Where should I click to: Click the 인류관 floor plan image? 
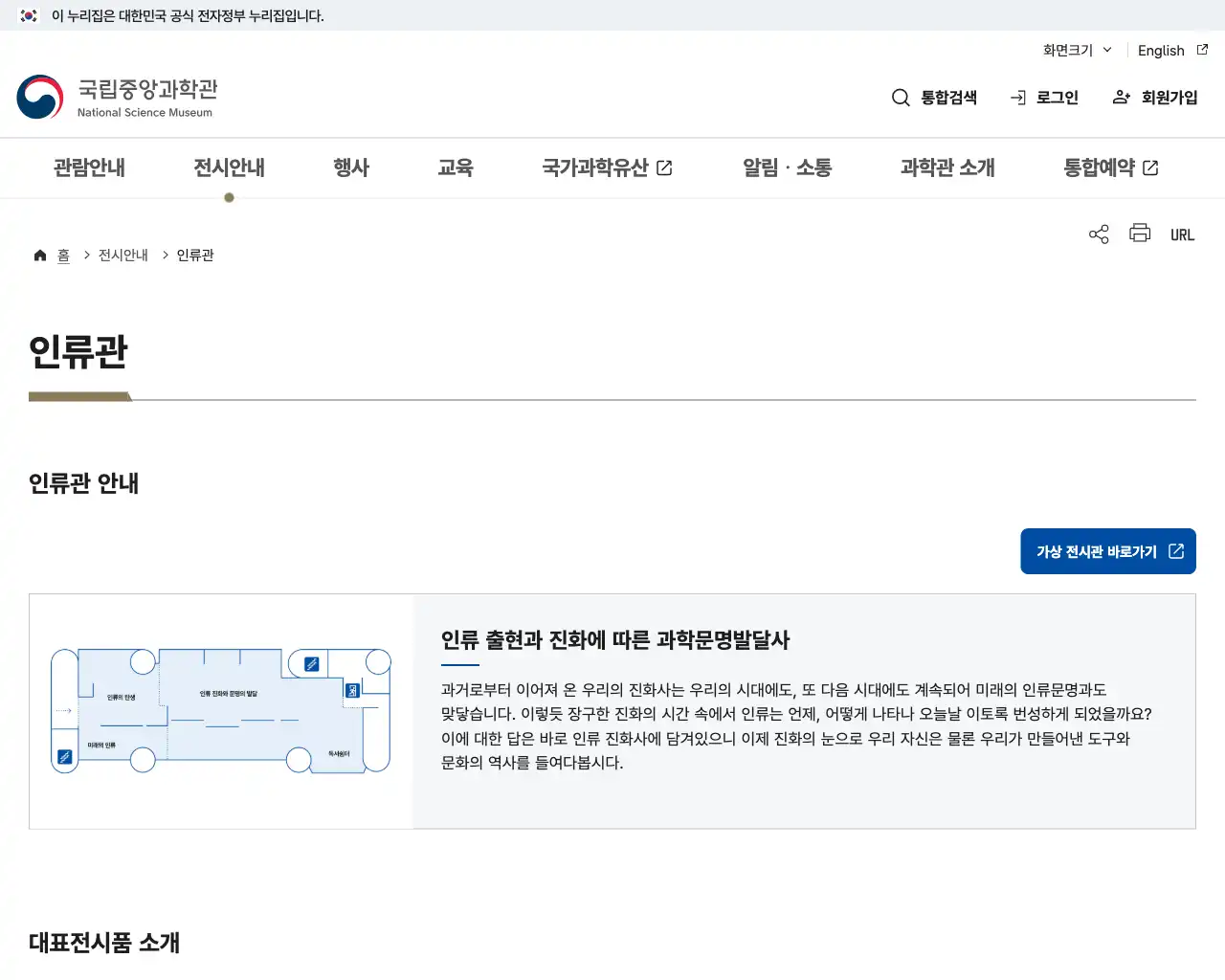click(x=221, y=710)
